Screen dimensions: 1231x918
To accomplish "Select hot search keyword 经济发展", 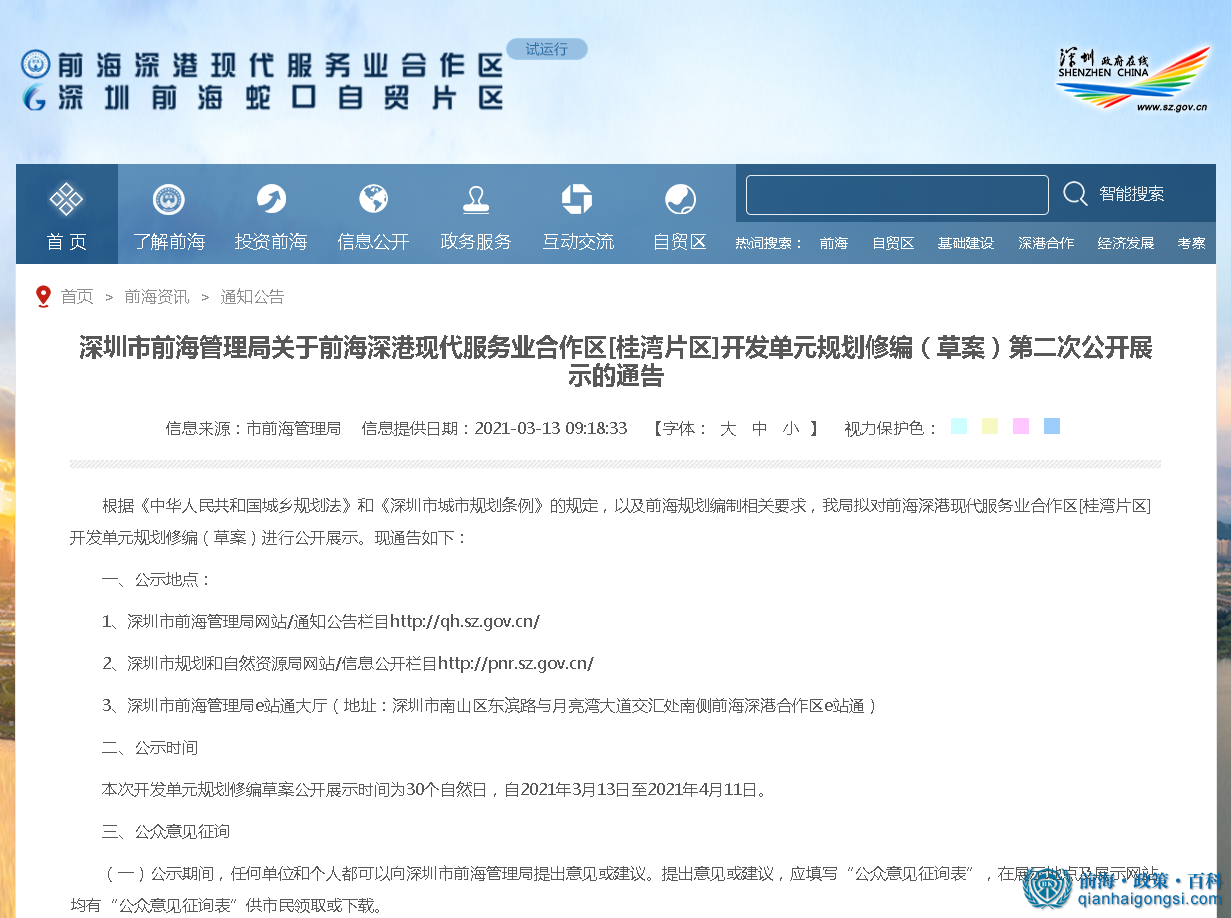I will click(1125, 242).
